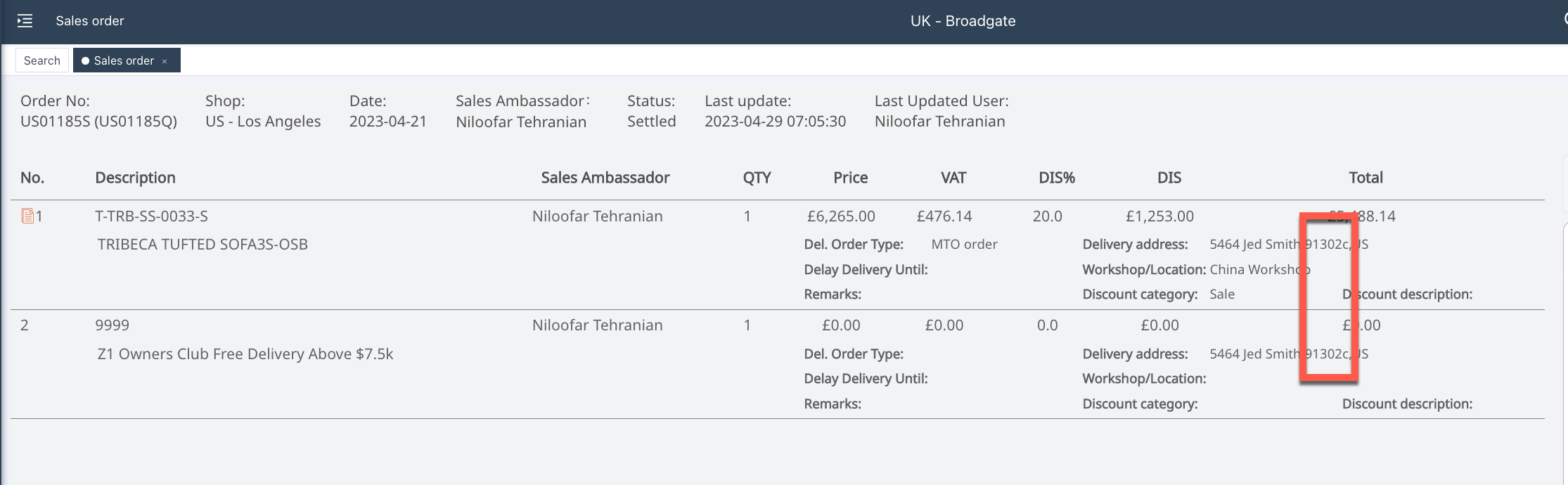Image resolution: width=1568 pixels, height=485 pixels.
Task: Expand the sidebar menu hamburger icon
Action: pos(25,21)
